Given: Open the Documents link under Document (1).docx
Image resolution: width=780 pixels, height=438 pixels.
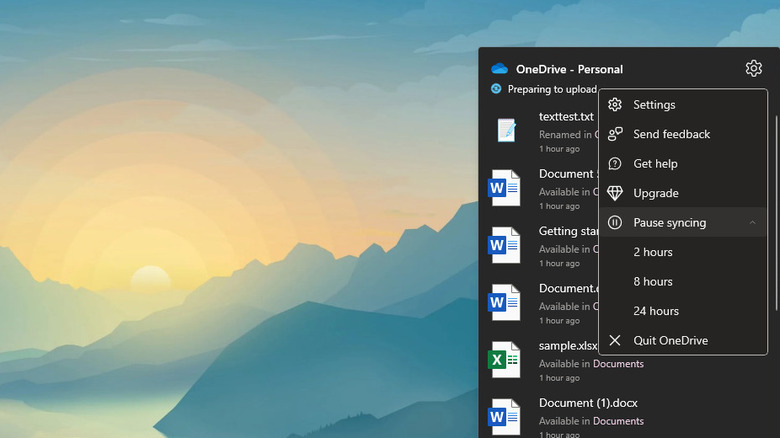Looking at the screenshot, I should (x=618, y=421).
